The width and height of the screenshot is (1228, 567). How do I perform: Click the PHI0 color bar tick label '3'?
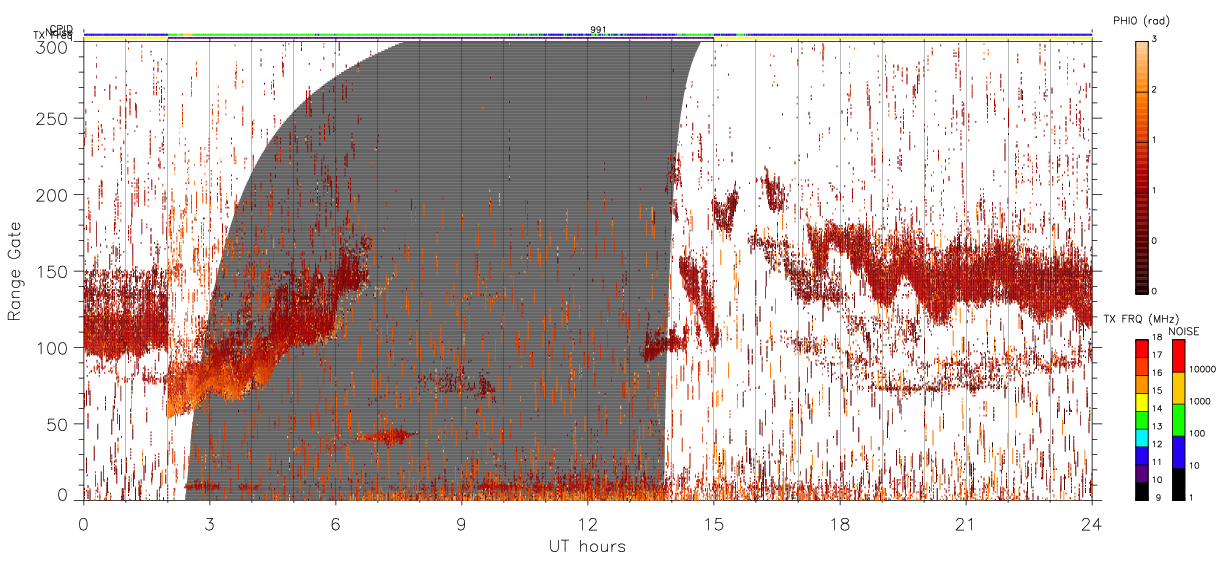coord(1154,39)
